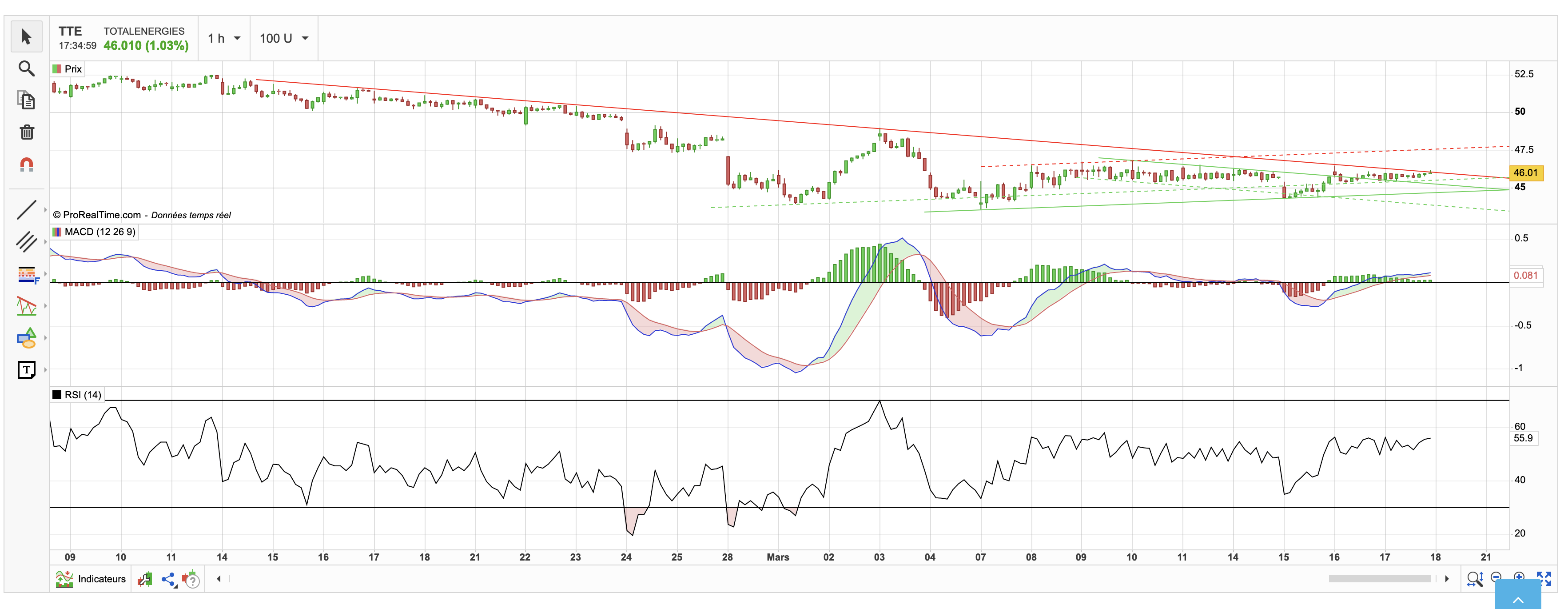Viewport: 1568px width, 609px height.
Task: Activate the magnifier zoom tool
Action: click(x=26, y=68)
